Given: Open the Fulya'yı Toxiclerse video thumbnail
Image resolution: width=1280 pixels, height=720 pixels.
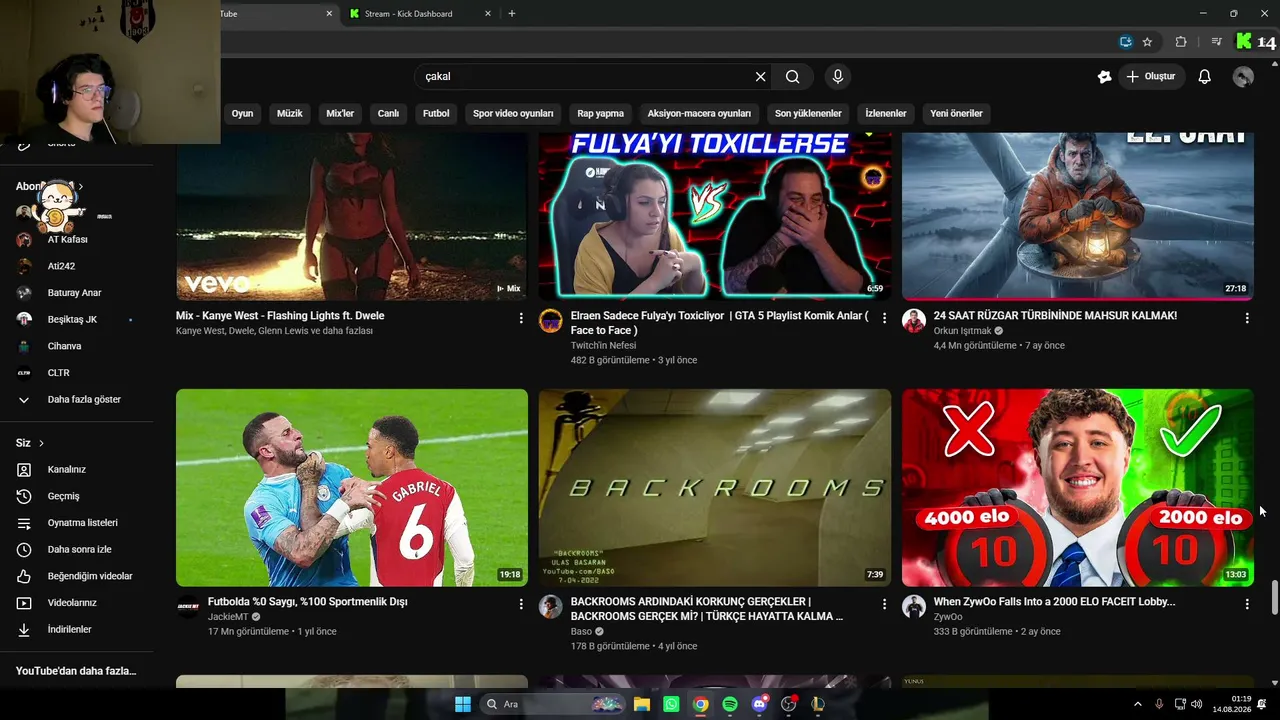Looking at the screenshot, I should (715, 216).
